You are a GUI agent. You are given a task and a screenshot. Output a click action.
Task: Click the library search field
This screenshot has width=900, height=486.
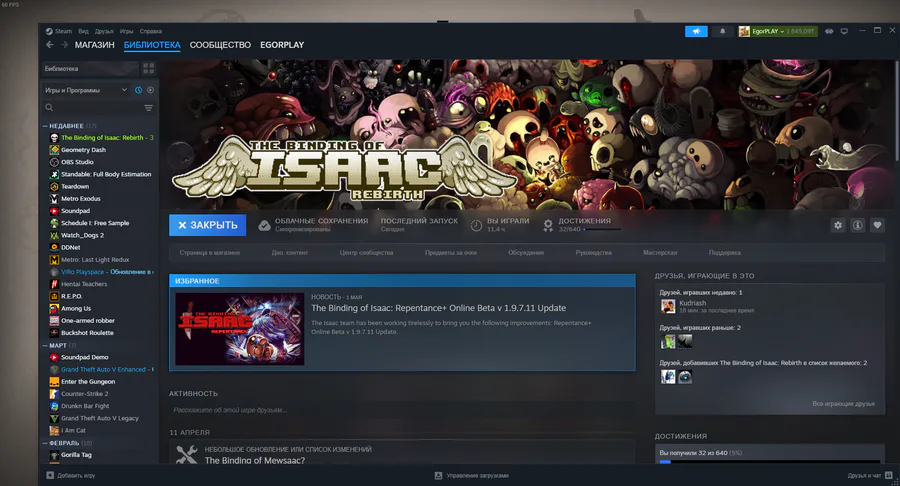click(x=92, y=108)
